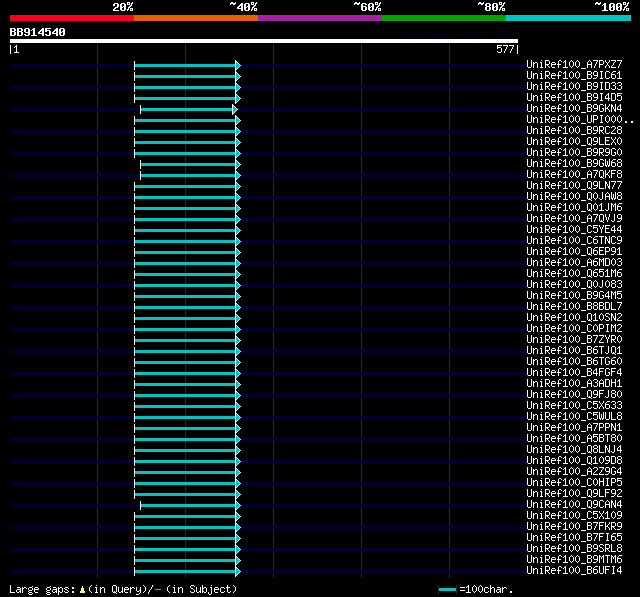The width and height of the screenshot is (640, 597).
Task: Select hit label UniRef100_Q0JAW8
Action: pyautogui.click(x=574, y=197)
